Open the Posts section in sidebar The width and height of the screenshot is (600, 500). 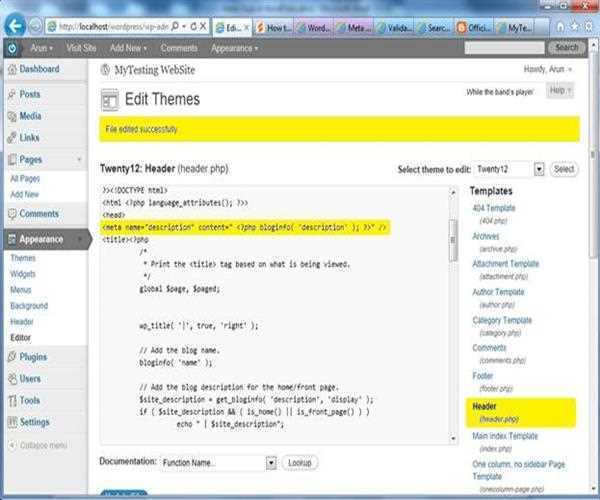click(x=30, y=93)
